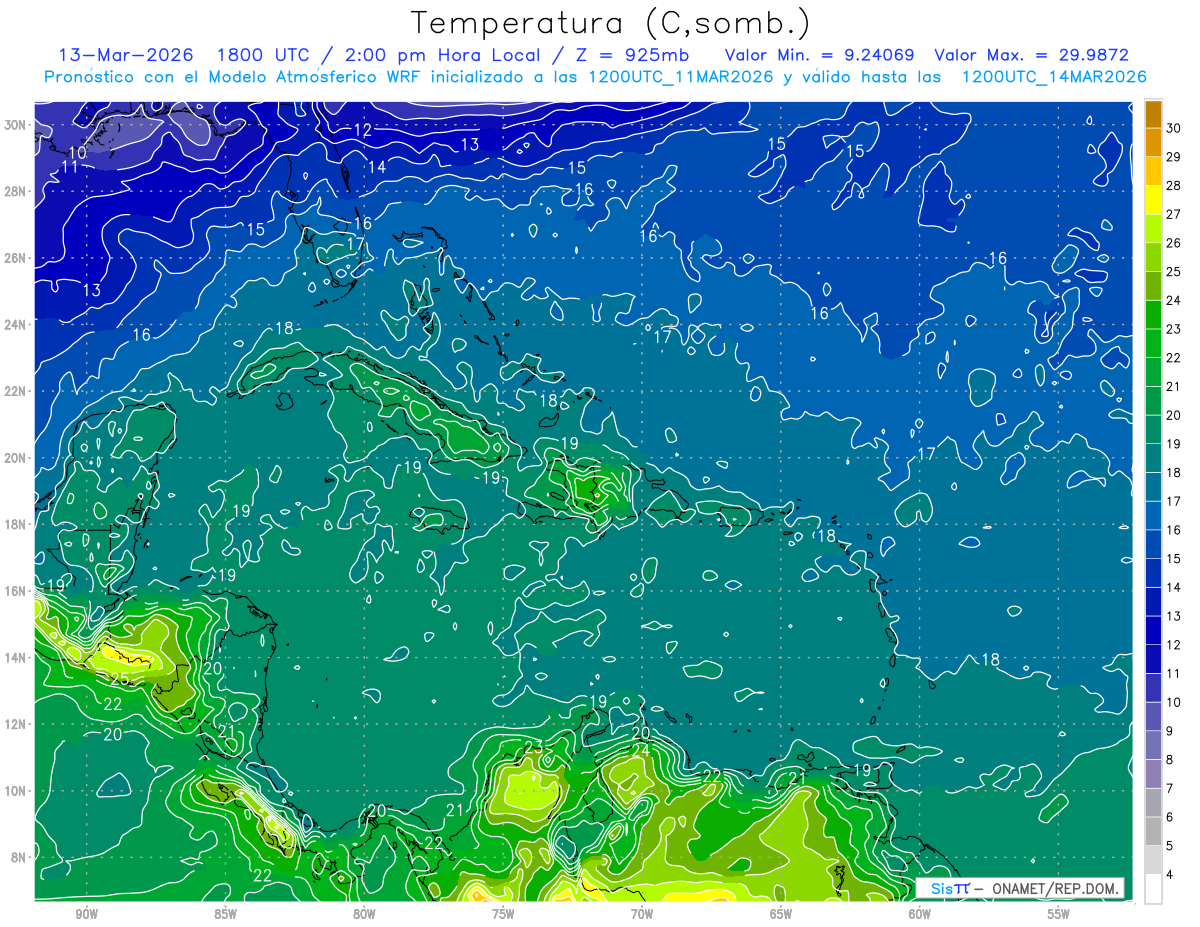Select the '1200UTC_14MAR2026' valid-until time
The height and width of the screenshot is (927, 1200).
(1054, 77)
